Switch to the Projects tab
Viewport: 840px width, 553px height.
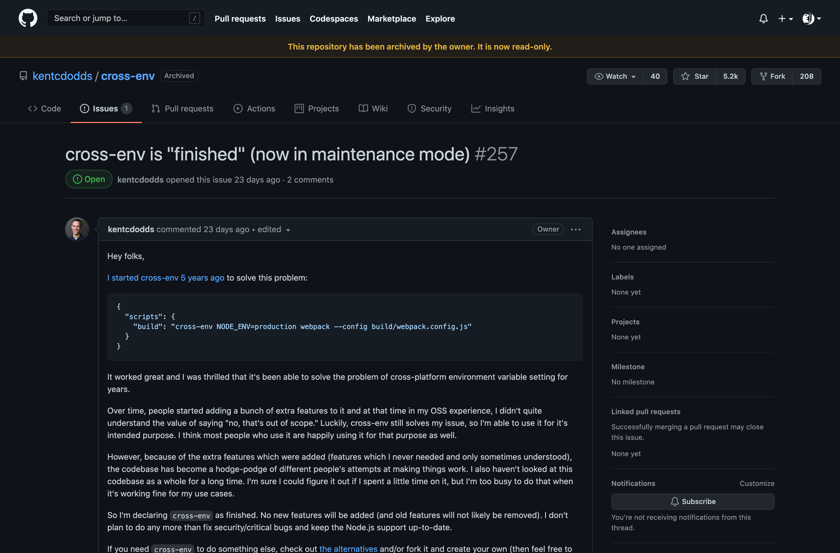pos(317,108)
